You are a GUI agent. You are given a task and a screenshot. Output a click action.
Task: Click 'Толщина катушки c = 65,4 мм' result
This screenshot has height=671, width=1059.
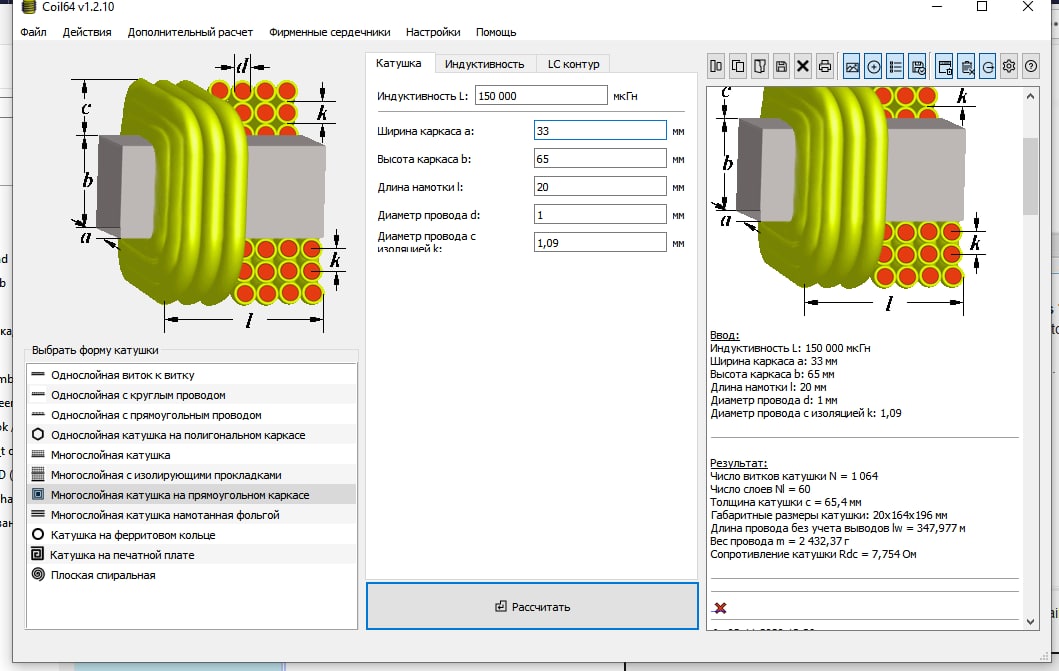point(785,502)
